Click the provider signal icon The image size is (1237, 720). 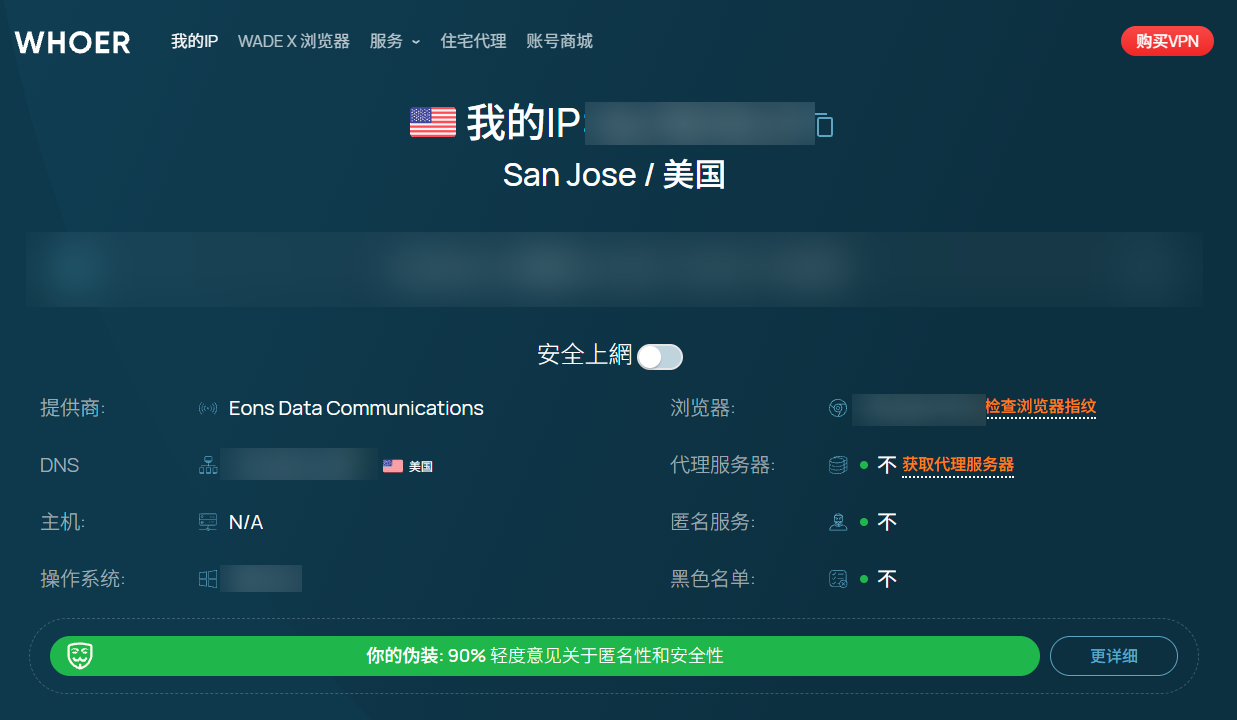(x=208, y=408)
